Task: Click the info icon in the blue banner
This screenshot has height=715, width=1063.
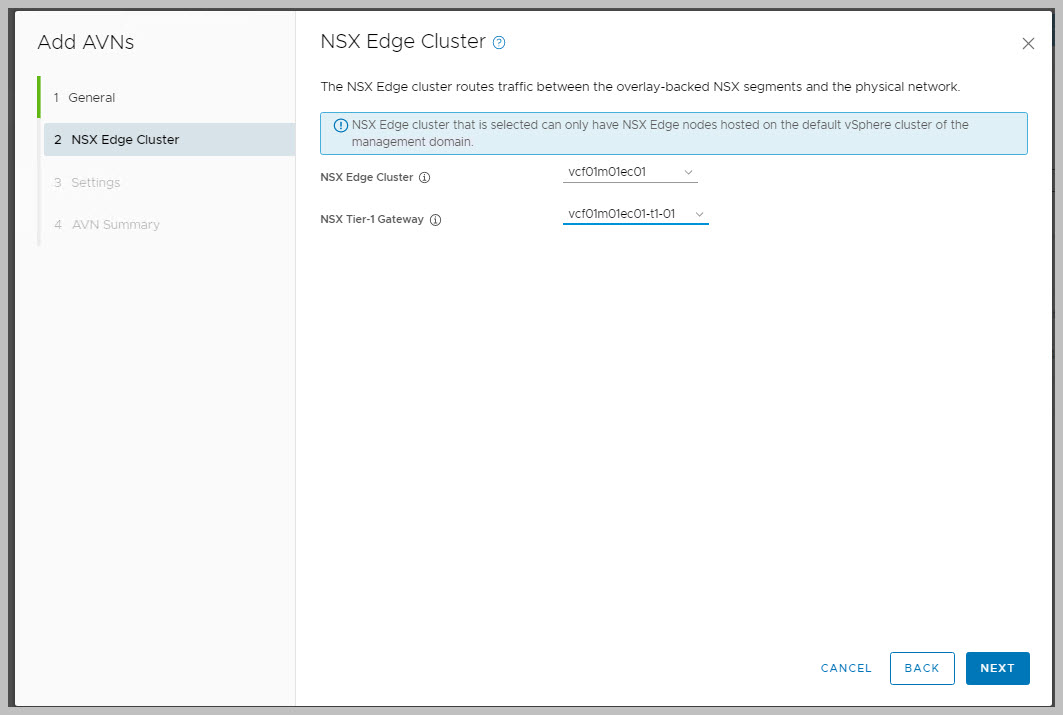Action: coord(340,126)
